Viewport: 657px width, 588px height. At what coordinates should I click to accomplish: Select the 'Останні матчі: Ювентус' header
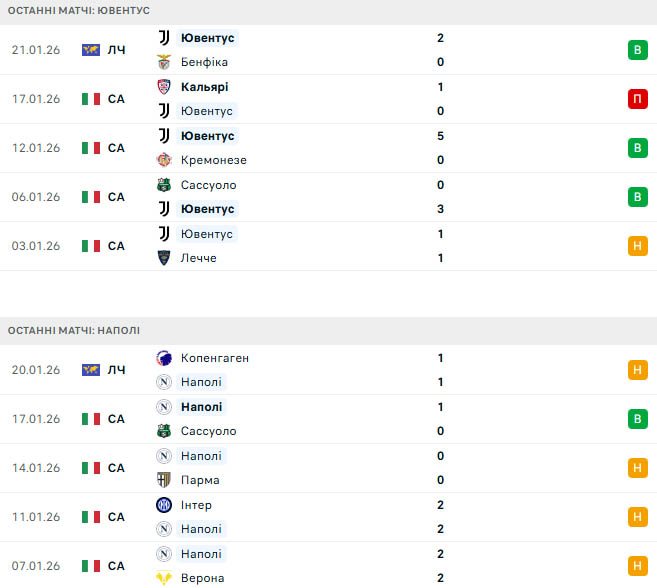pyautogui.click(x=78, y=10)
